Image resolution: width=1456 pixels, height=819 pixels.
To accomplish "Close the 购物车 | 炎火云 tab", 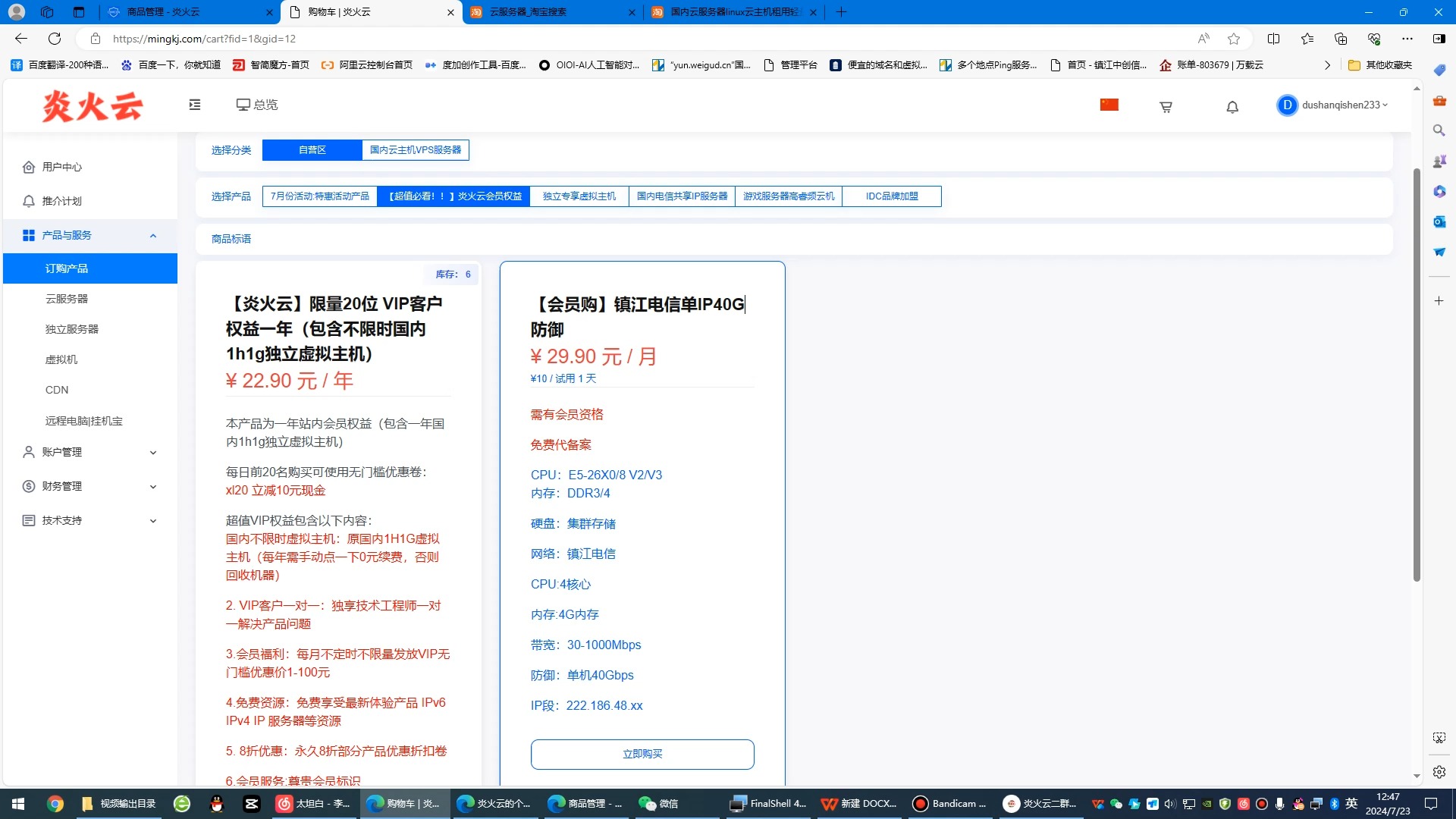I will coord(450,12).
